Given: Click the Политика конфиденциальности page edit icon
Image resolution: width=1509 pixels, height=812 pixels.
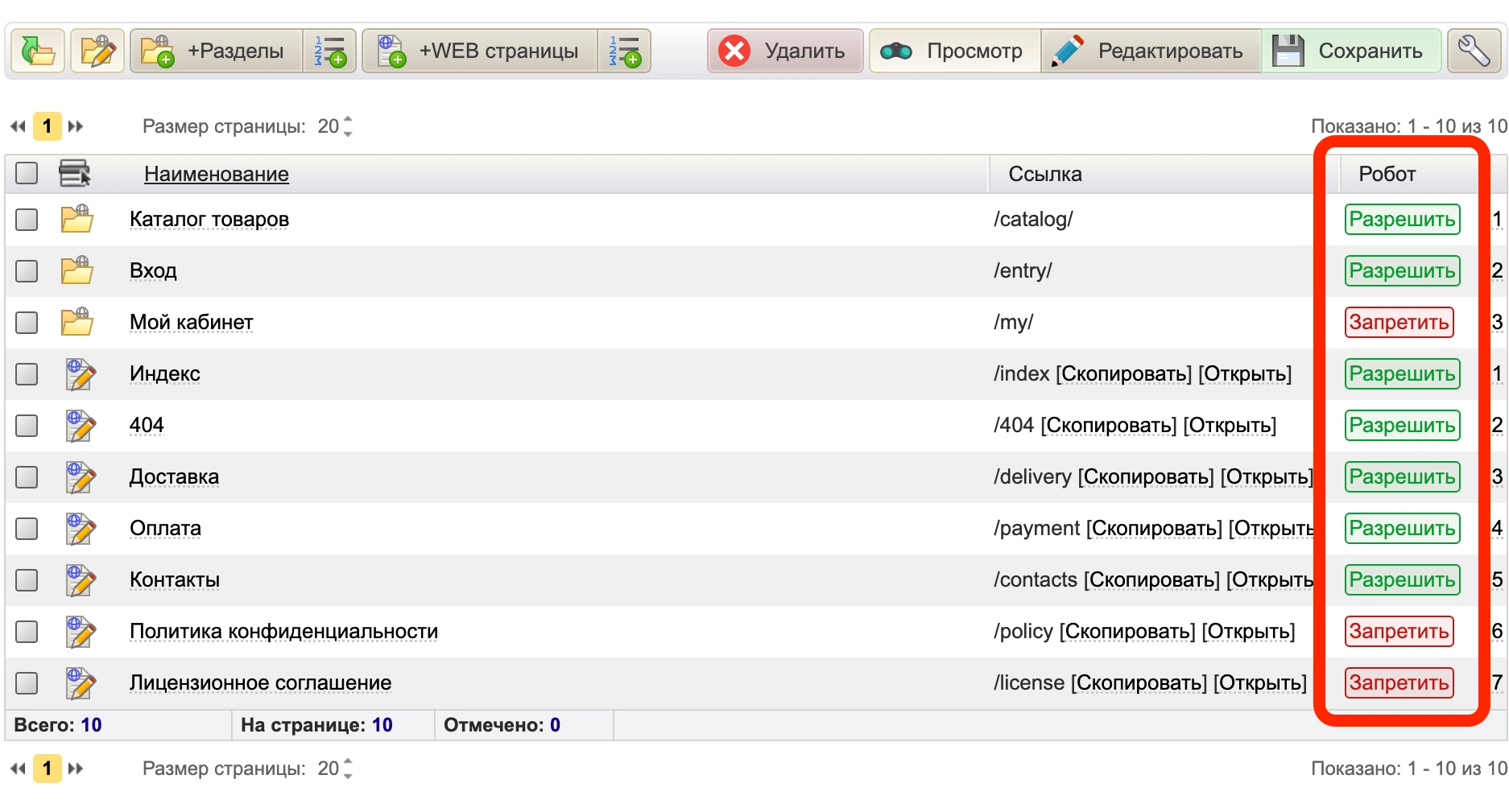Looking at the screenshot, I should click(x=81, y=632).
